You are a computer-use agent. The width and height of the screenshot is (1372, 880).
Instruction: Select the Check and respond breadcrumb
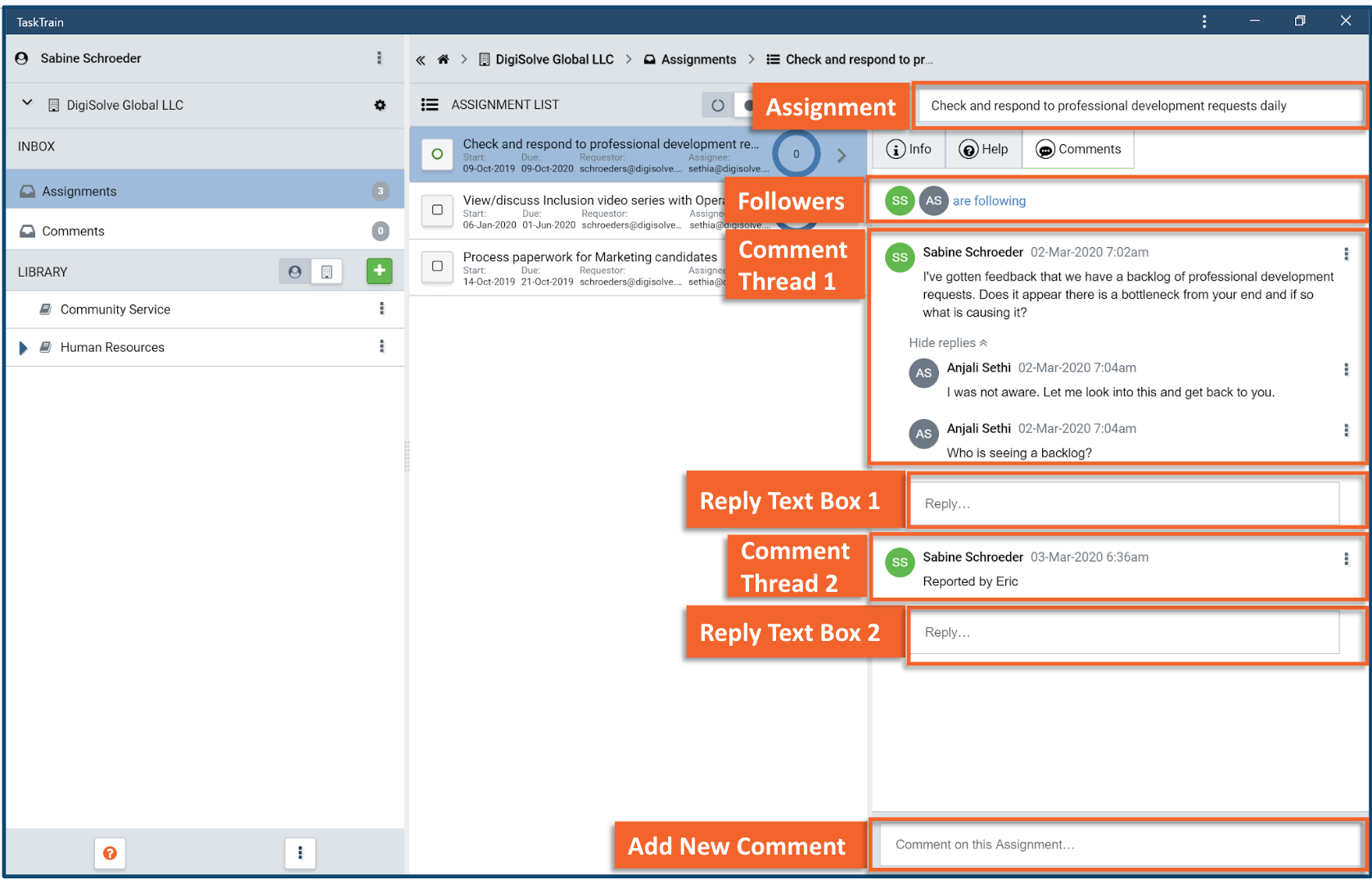(x=850, y=60)
